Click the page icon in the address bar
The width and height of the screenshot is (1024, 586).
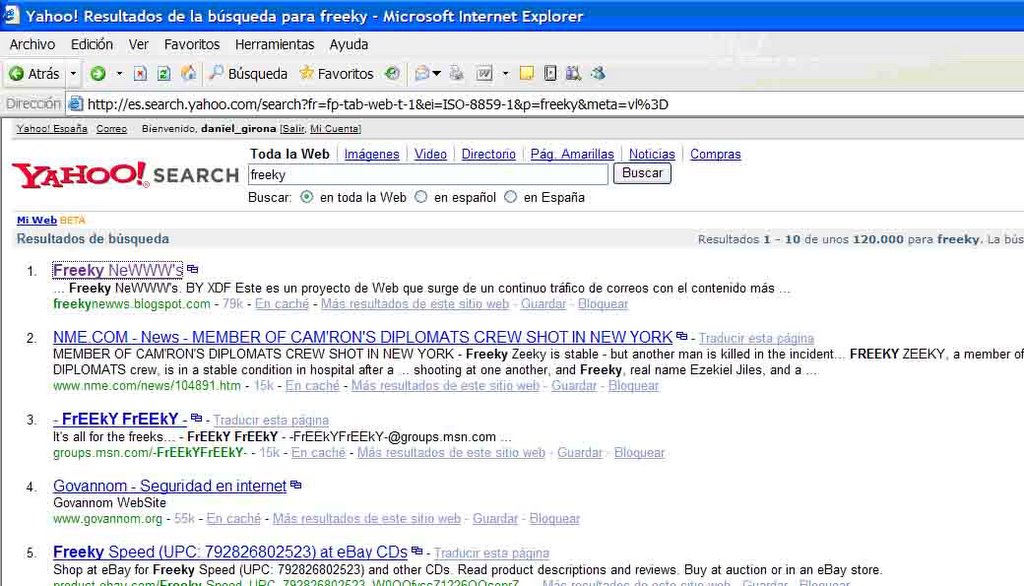click(x=76, y=104)
